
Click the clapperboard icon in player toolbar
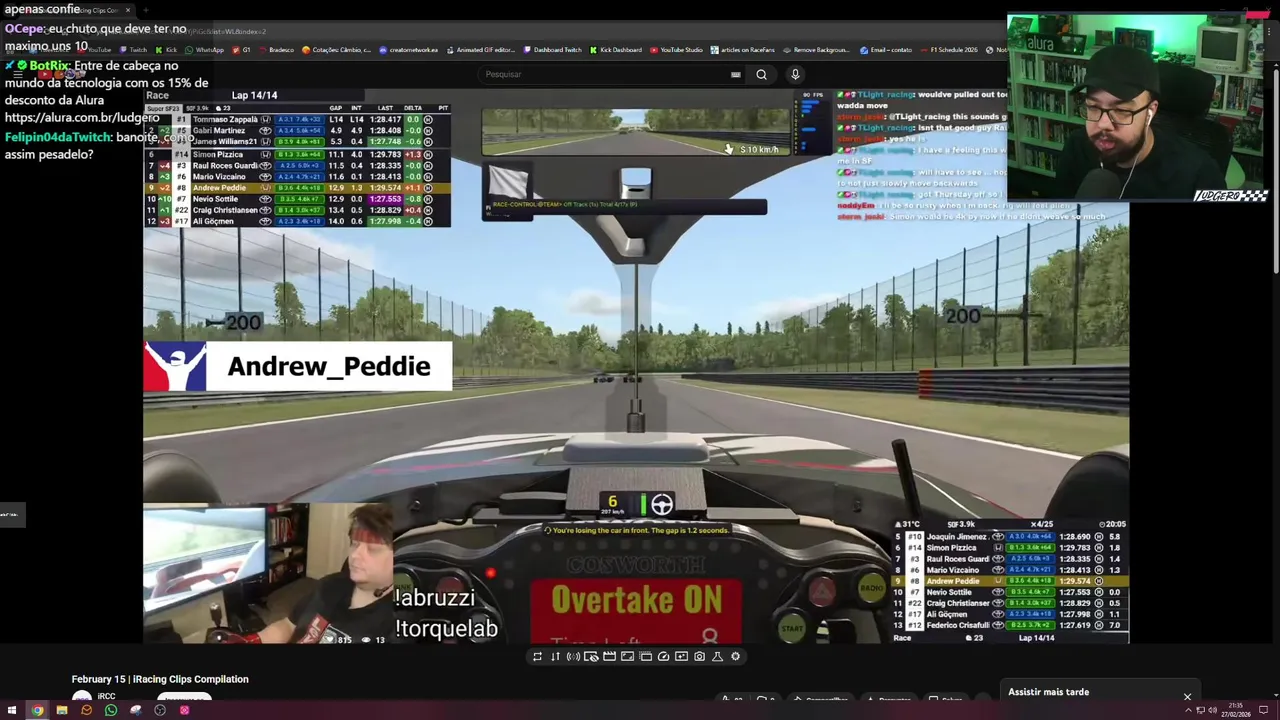click(x=609, y=657)
